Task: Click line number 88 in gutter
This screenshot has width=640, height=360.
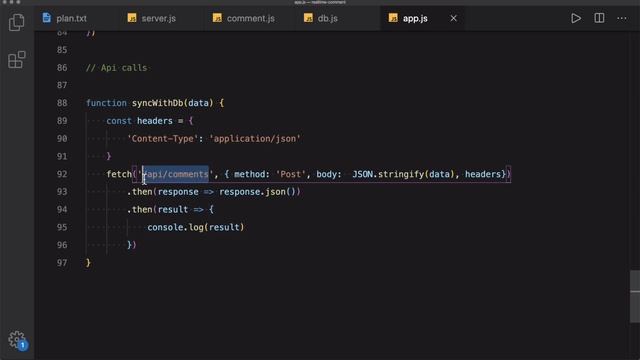Action: pyautogui.click(x=62, y=103)
